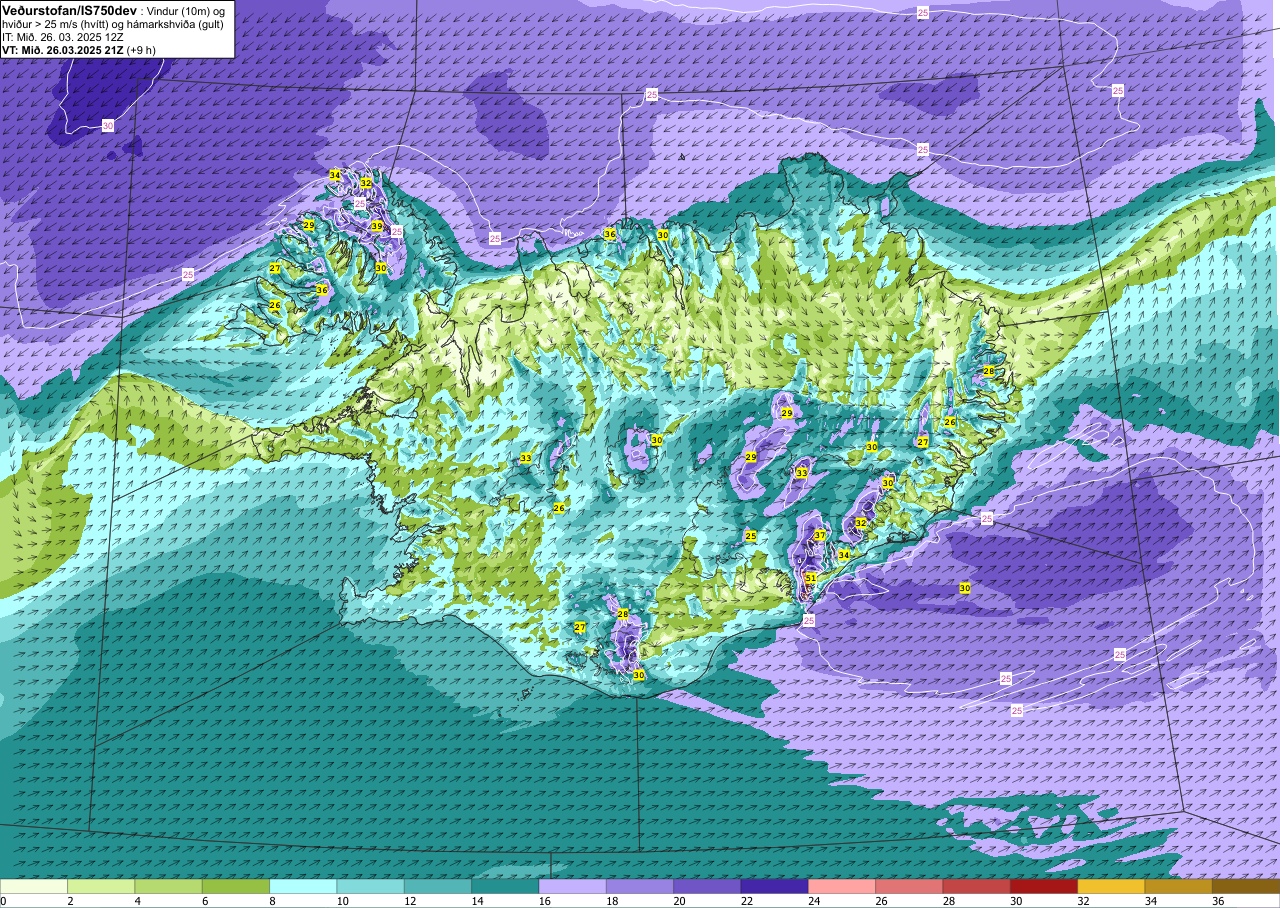Image resolution: width=1280 pixels, height=908 pixels.
Task: Click the line 'VT: Mið. 26.03.2025 21Z (+9 h)'
Action: point(78,50)
